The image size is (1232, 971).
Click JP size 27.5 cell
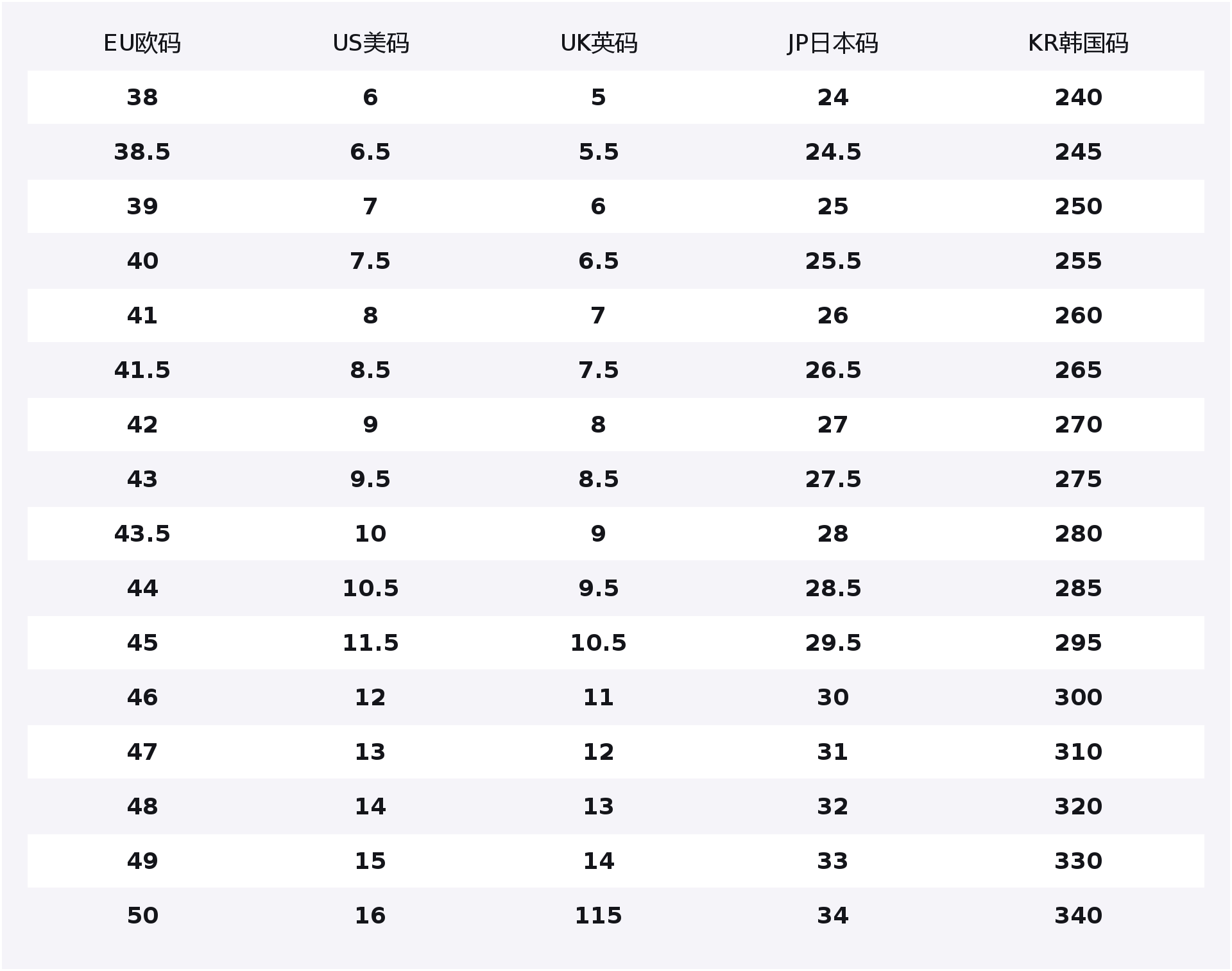click(833, 479)
